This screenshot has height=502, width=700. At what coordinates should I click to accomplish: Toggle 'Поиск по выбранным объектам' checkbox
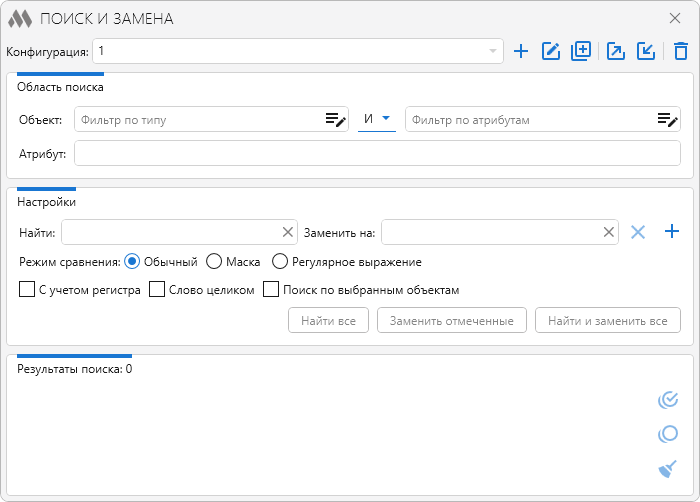click(270, 290)
